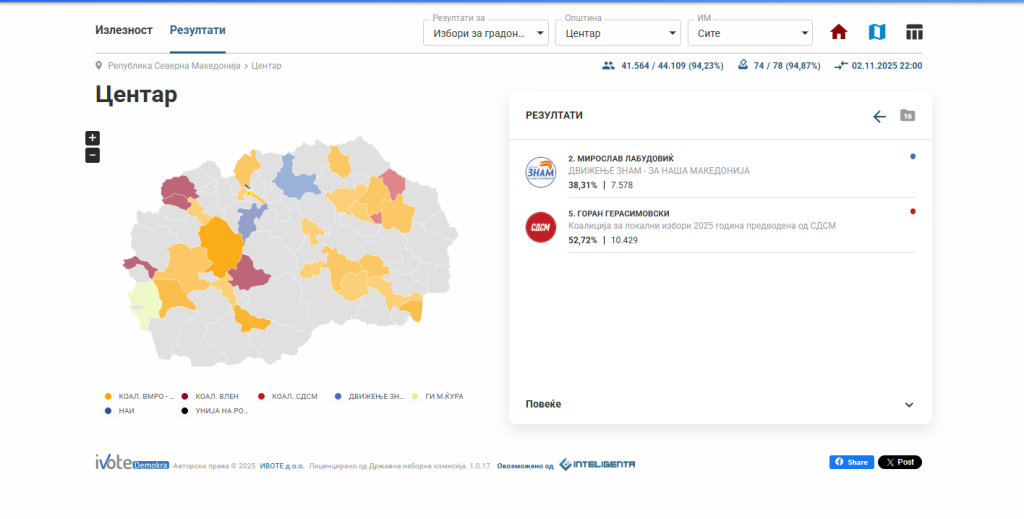
Task: Switch to map view icon
Action: click(x=876, y=32)
